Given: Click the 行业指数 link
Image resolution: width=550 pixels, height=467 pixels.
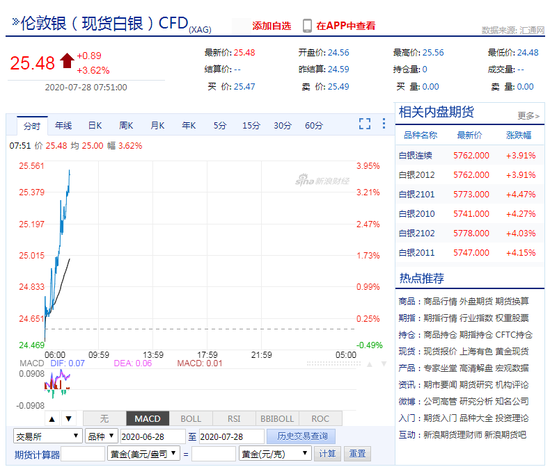Looking at the screenshot, I should click(476, 318).
